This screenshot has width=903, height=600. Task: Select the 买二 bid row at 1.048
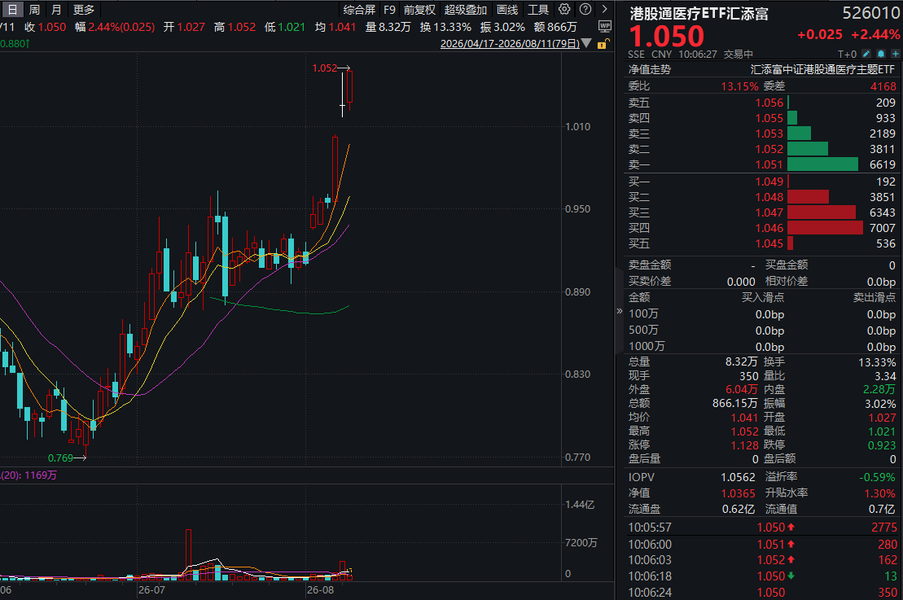[x=762, y=198]
